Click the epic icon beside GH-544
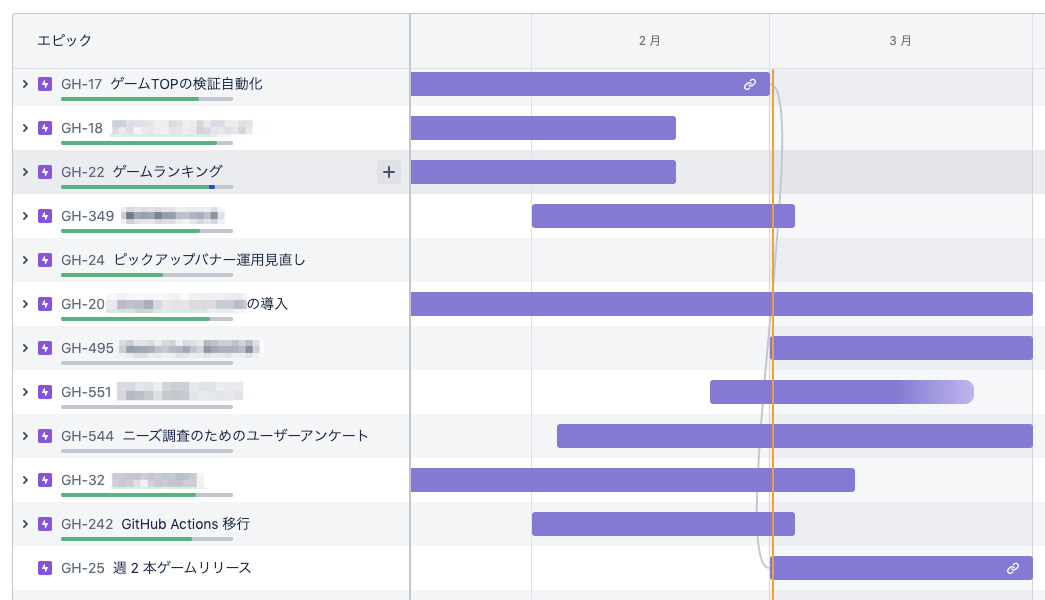Screen dimensions: 1045x600 click(x=44, y=436)
